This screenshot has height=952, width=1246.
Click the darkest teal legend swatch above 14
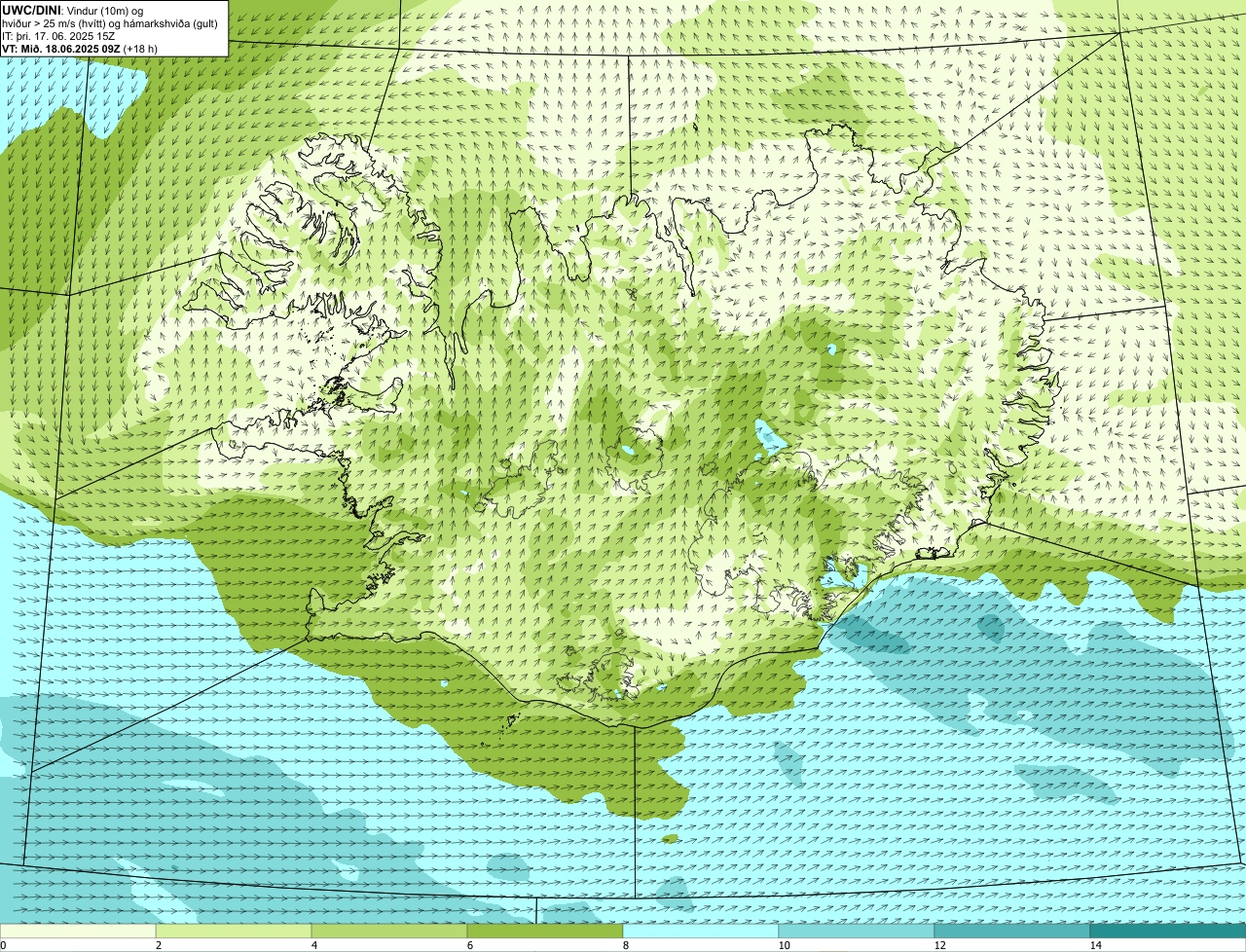pos(1168,931)
